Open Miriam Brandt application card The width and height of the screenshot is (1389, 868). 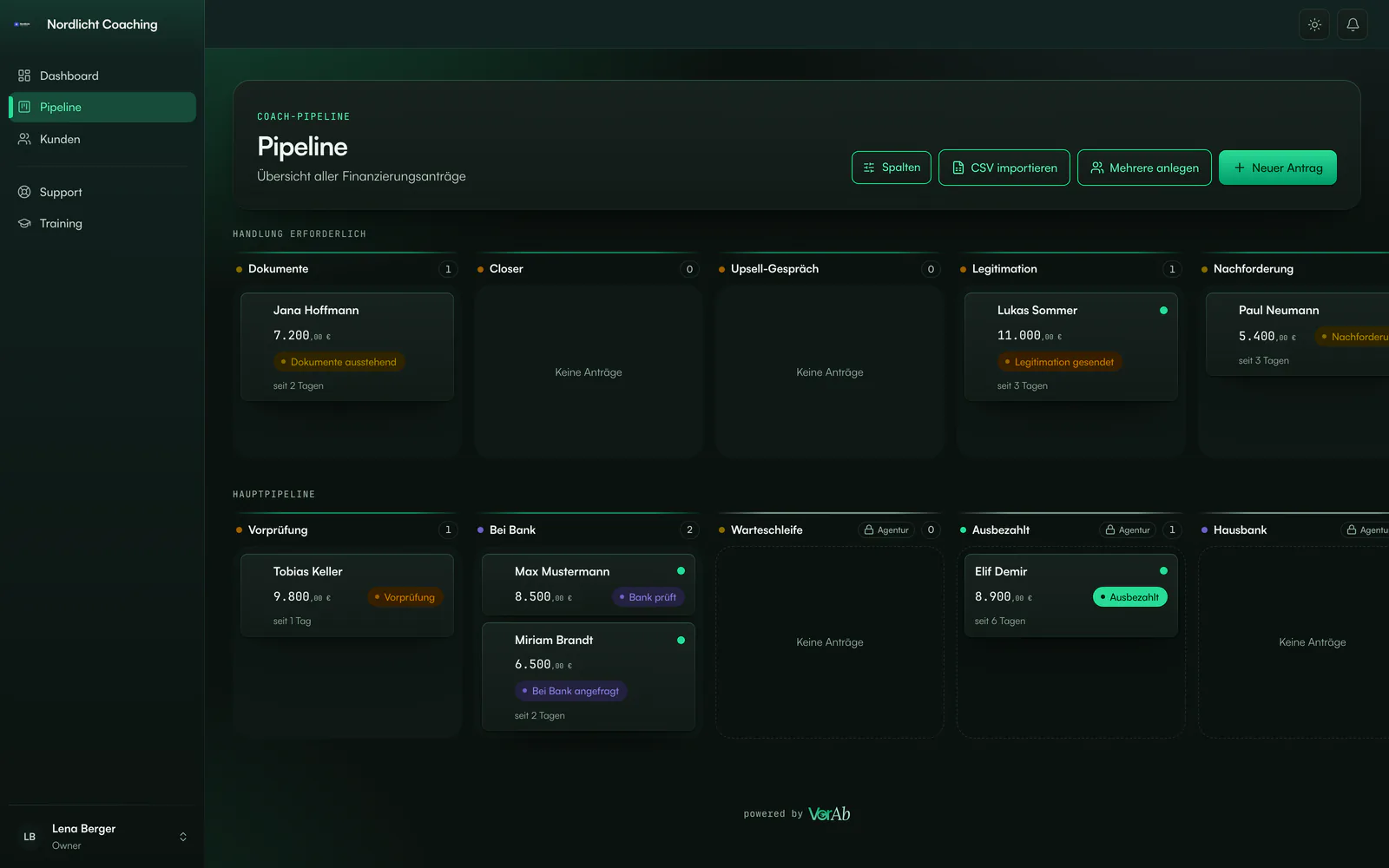pyautogui.click(x=589, y=676)
